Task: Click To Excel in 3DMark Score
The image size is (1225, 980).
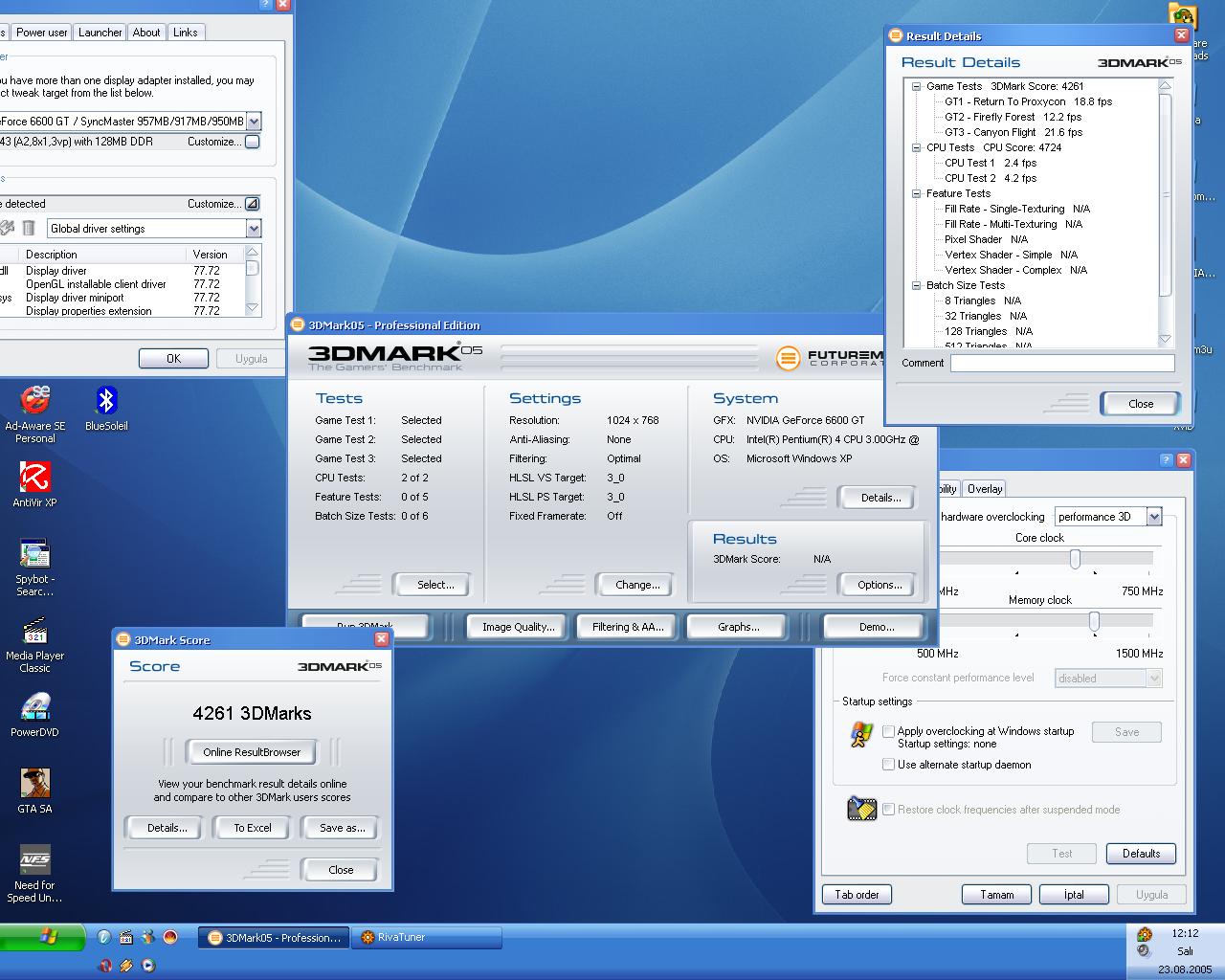Action: (x=253, y=828)
